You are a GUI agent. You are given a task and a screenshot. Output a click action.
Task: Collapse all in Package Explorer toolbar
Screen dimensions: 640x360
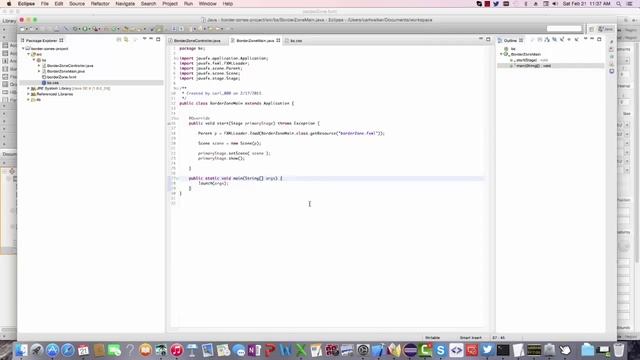pyautogui.click(x=119, y=40)
